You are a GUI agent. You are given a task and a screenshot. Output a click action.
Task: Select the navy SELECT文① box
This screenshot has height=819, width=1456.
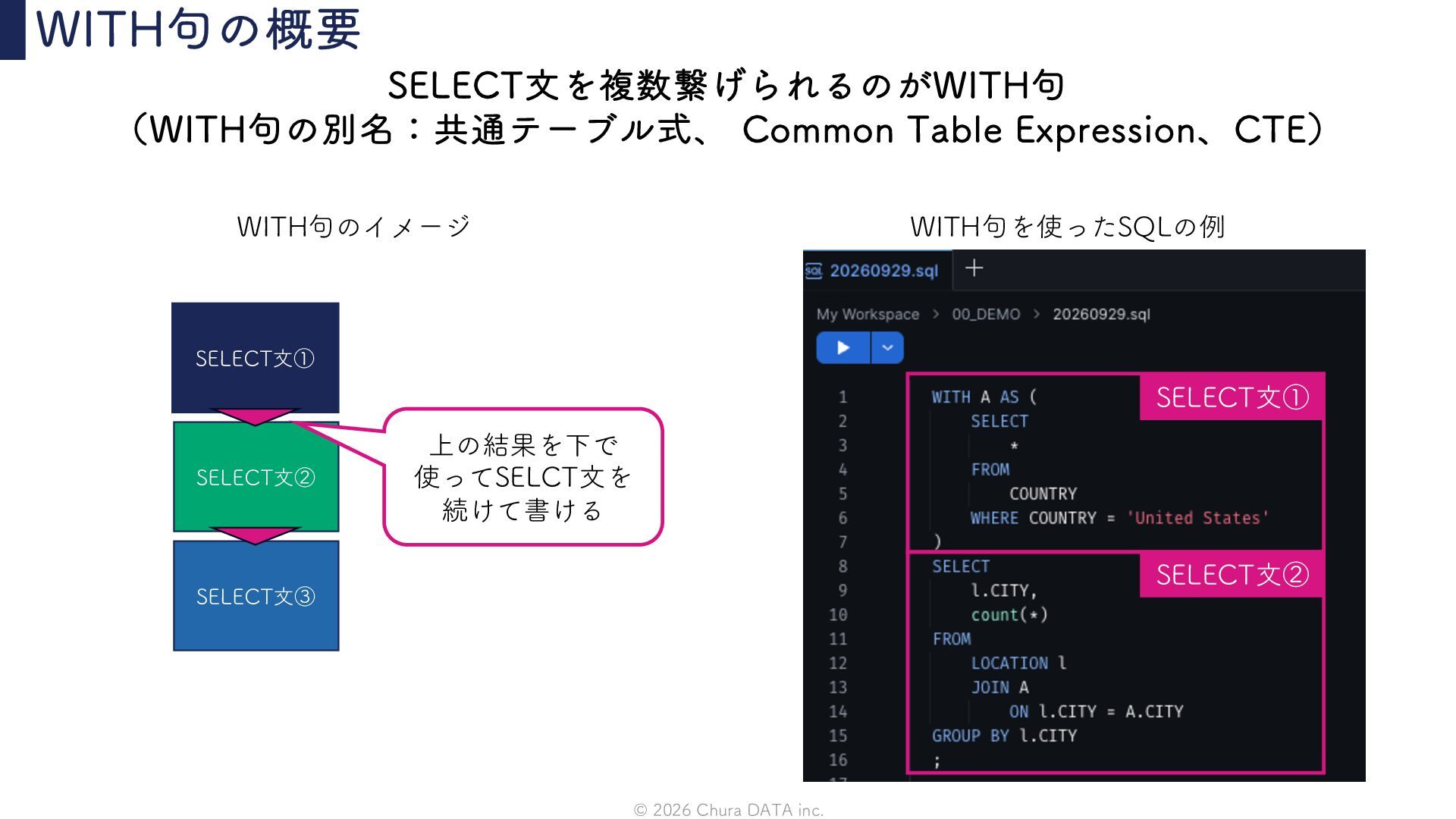point(255,357)
